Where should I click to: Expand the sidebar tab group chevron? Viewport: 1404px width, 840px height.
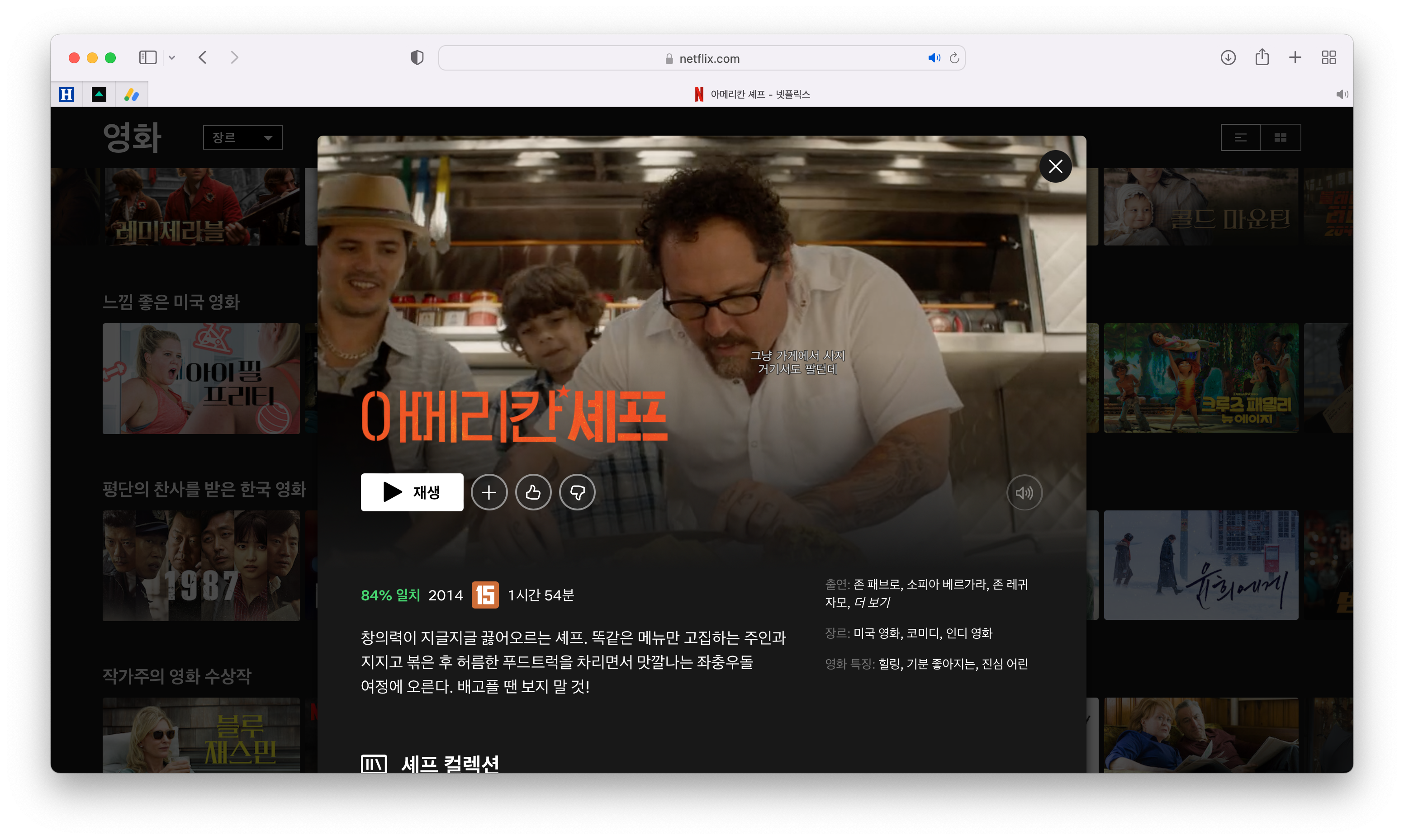pos(171,57)
